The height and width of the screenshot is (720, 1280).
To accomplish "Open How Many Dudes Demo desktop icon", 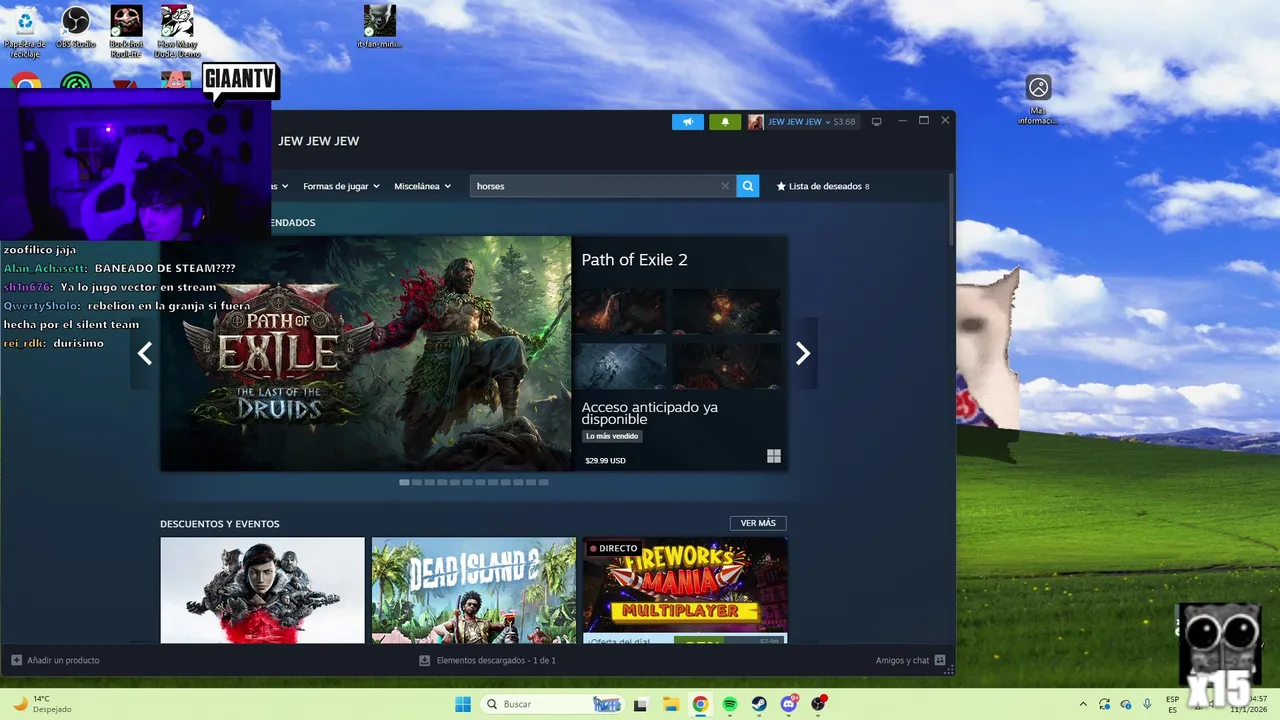I will [177, 32].
